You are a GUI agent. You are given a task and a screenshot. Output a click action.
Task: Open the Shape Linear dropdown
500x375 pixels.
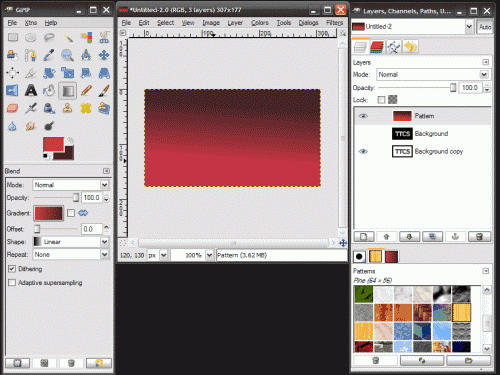(x=71, y=242)
